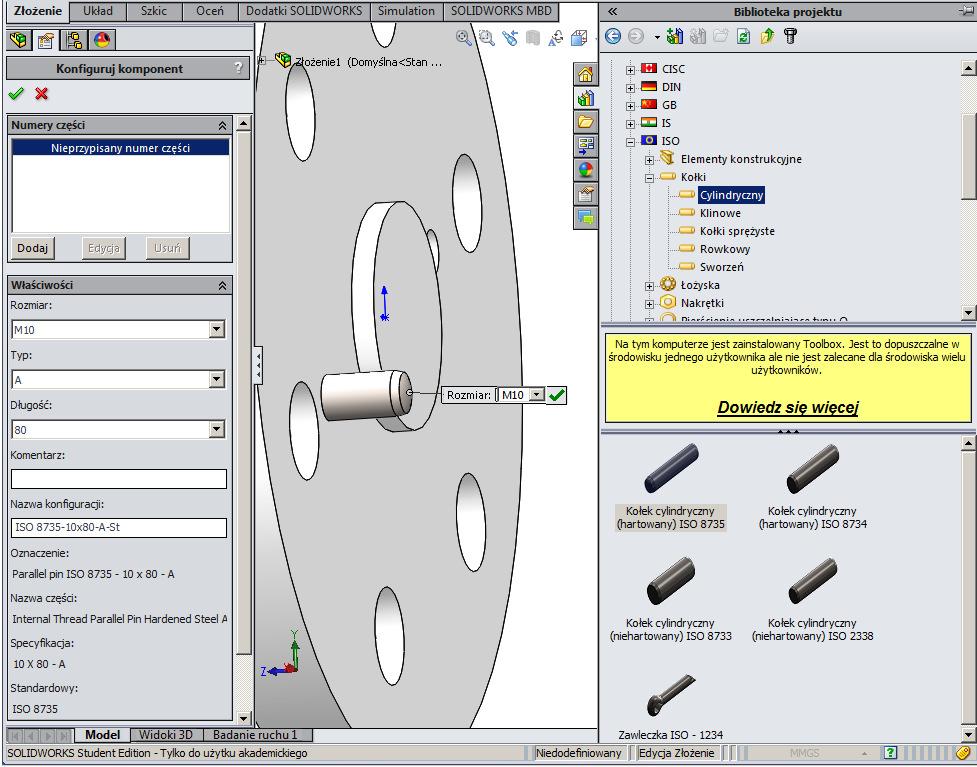The height and width of the screenshot is (767, 977).
Task: Open the File Explorer folder task pane tab
Action: [x=586, y=122]
